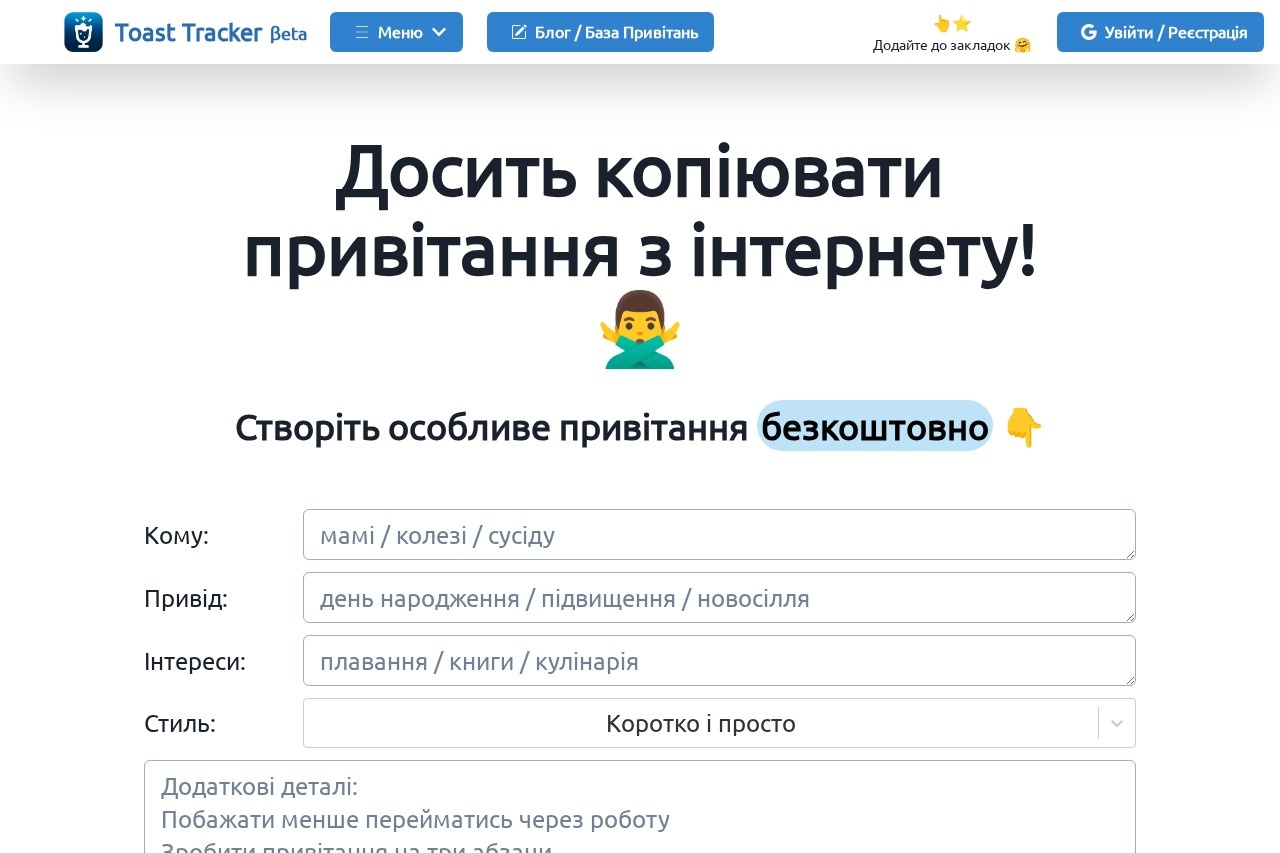Click the Додайте до закладок text
Screen dimensions: 1280x853
pos(941,45)
